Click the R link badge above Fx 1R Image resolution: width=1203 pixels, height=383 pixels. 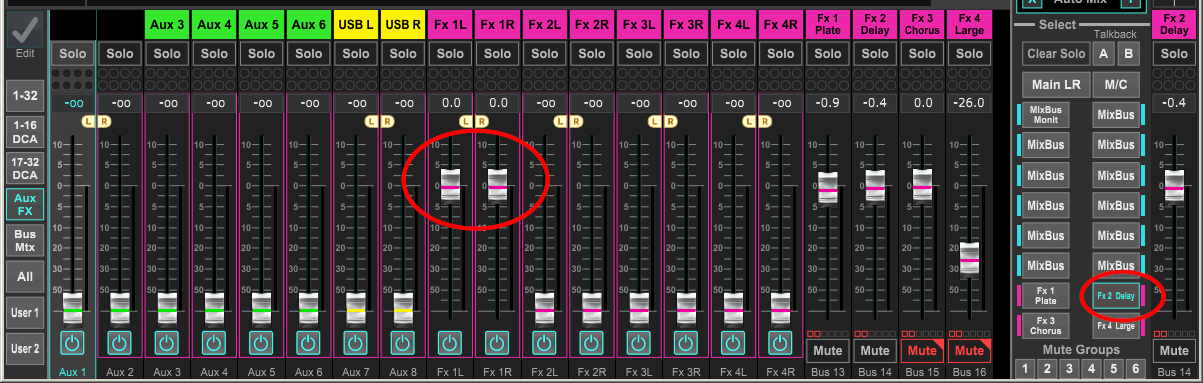point(481,120)
